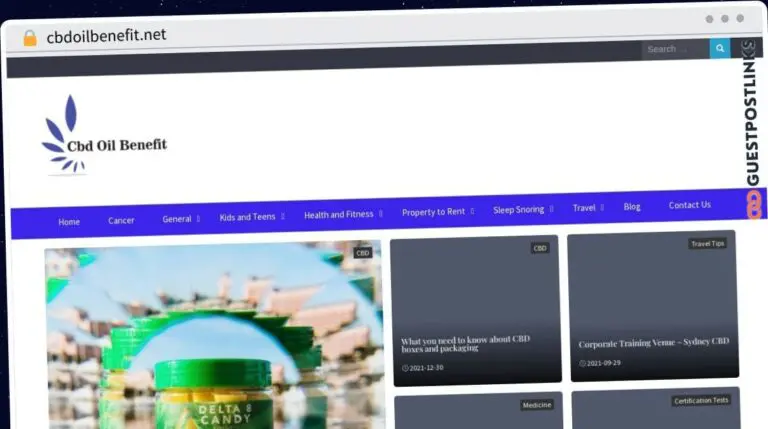Read the CBD boxes and packaging article
This screenshot has height=429, width=768.
pyautogui.click(x=465, y=344)
